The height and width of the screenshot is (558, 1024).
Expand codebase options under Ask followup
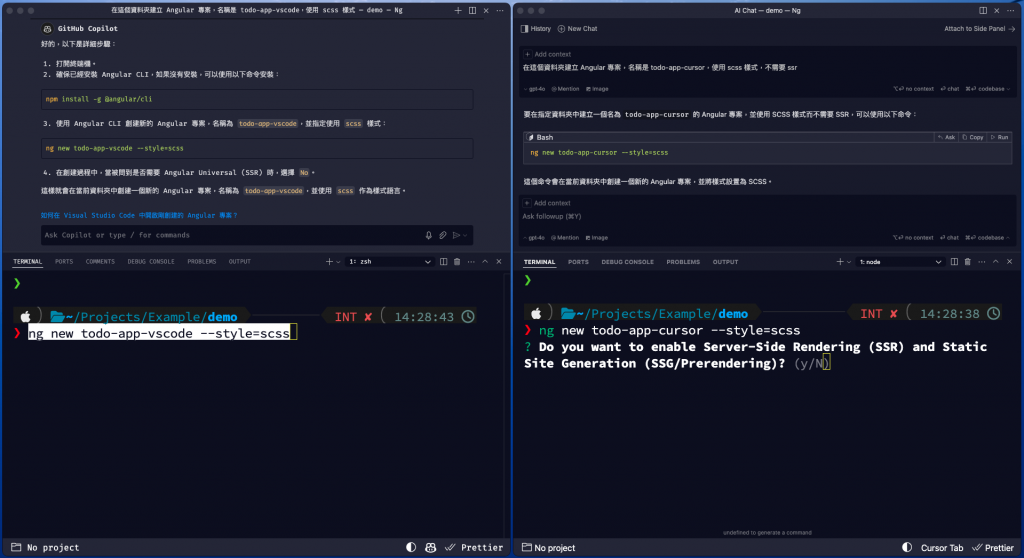[x=987, y=238]
